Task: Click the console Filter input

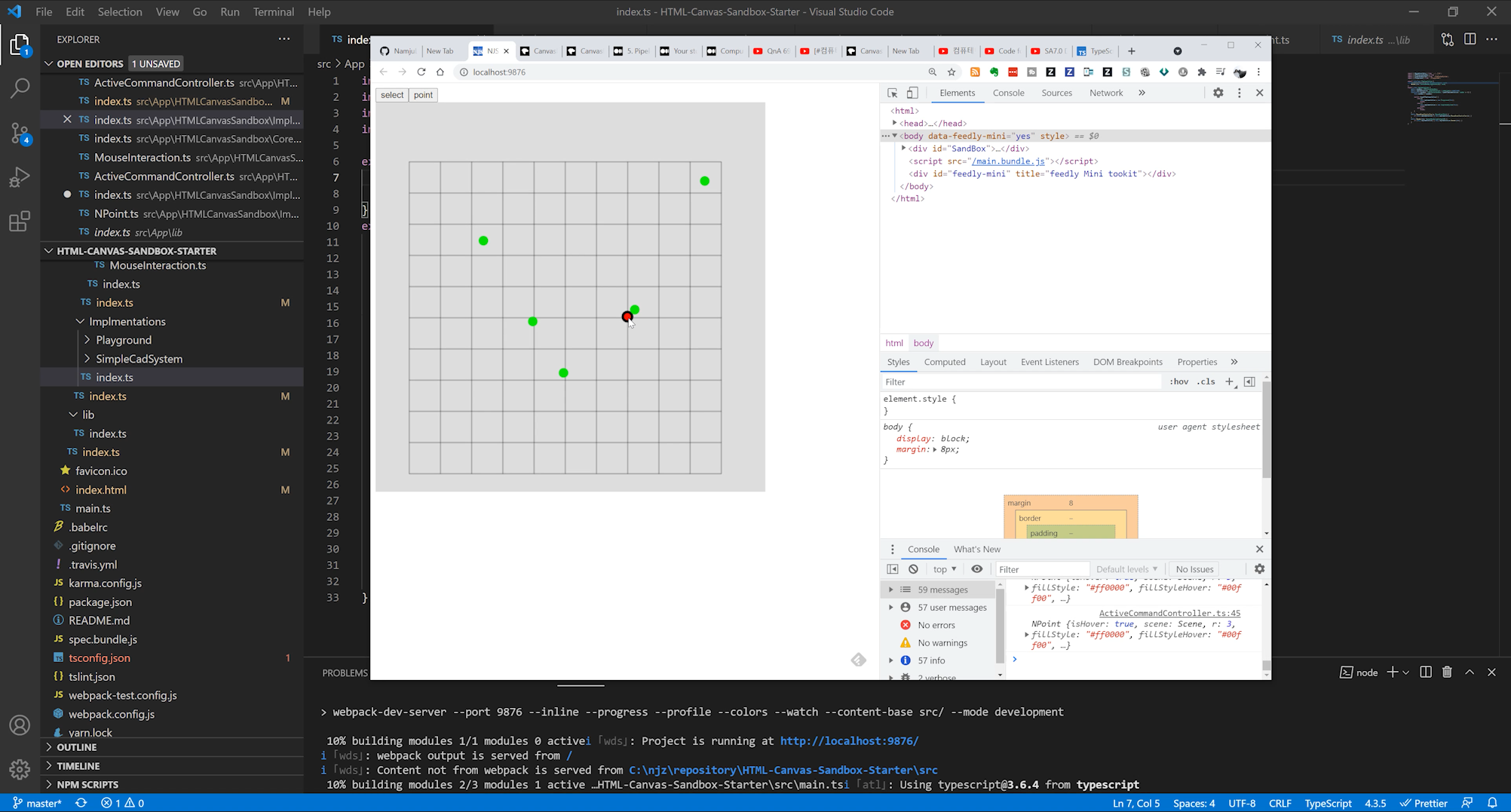Action: coord(1042,569)
